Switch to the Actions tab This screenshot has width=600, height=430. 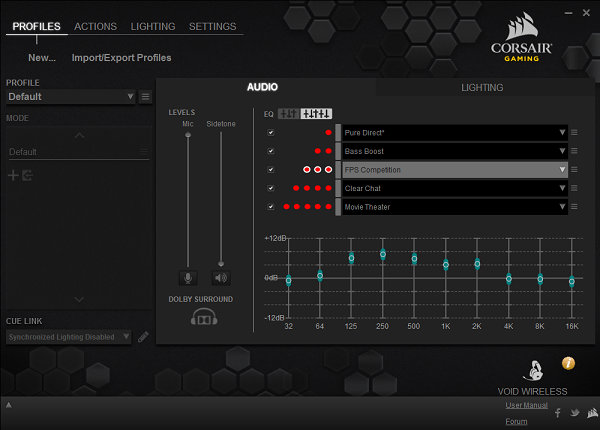(x=95, y=26)
